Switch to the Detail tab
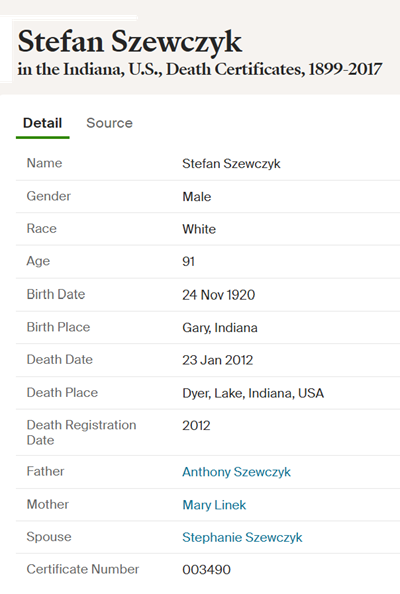Image resolution: width=400 pixels, height=594 pixels. coord(42,123)
